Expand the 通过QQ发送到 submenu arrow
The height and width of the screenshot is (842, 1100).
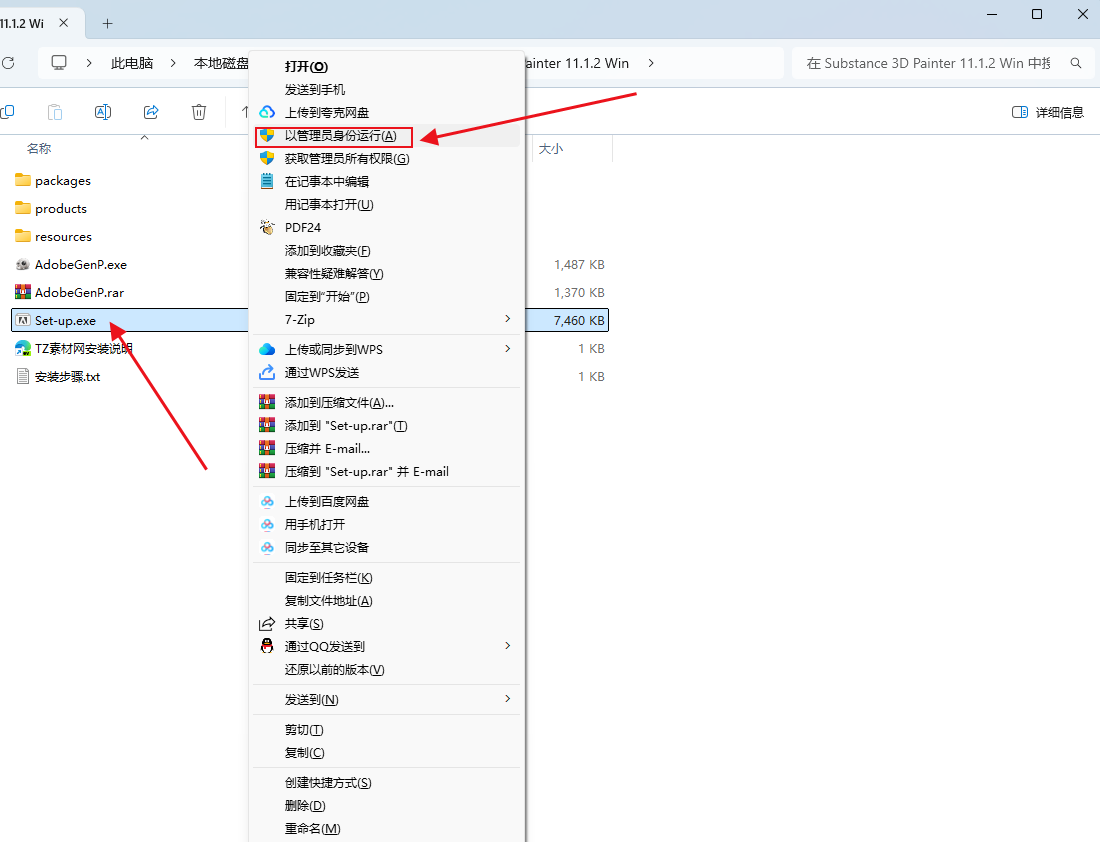coord(507,646)
